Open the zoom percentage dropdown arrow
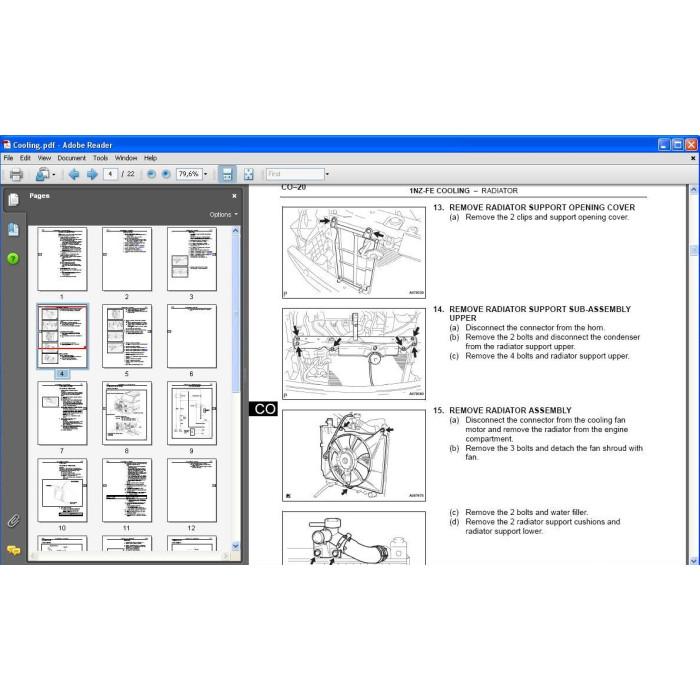Image resolution: width=700 pixels, height=700 pixels. [x=206, y=174]
